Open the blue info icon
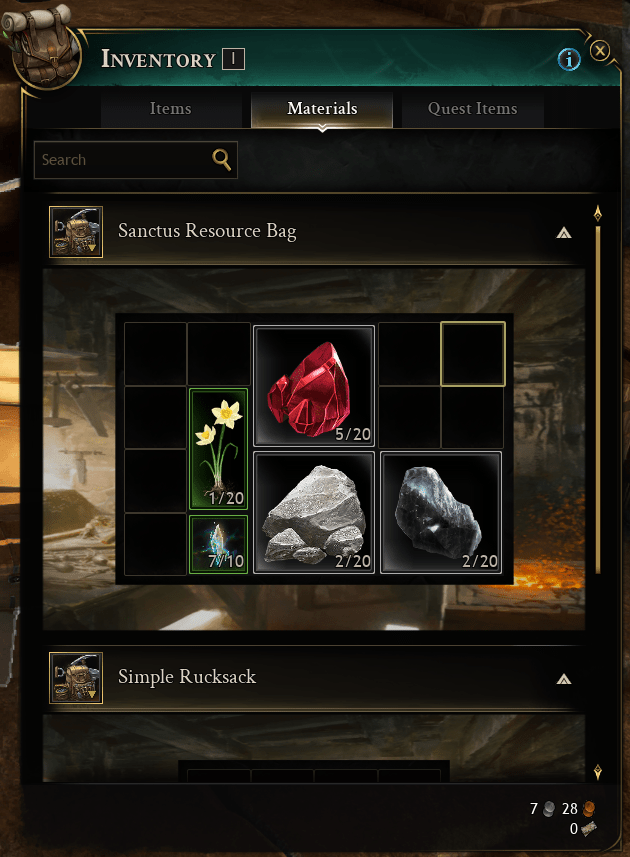Screen dimensions: 630x857 tap(569, 58)
